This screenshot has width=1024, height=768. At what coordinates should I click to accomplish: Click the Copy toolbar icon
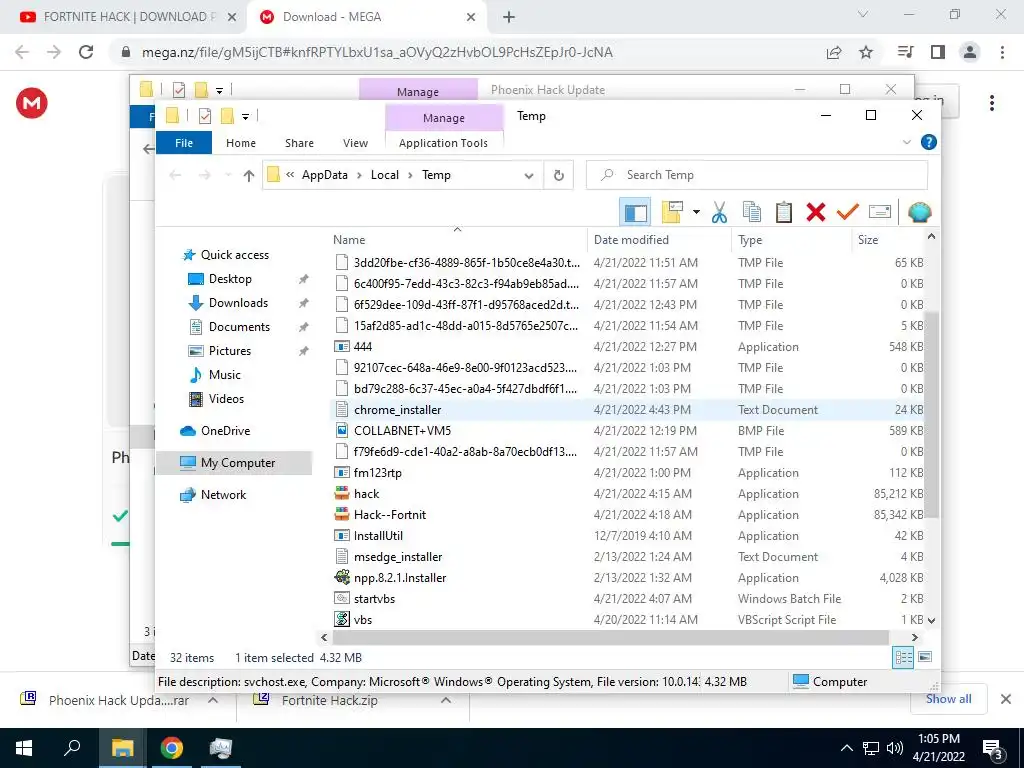coord(752,212)
